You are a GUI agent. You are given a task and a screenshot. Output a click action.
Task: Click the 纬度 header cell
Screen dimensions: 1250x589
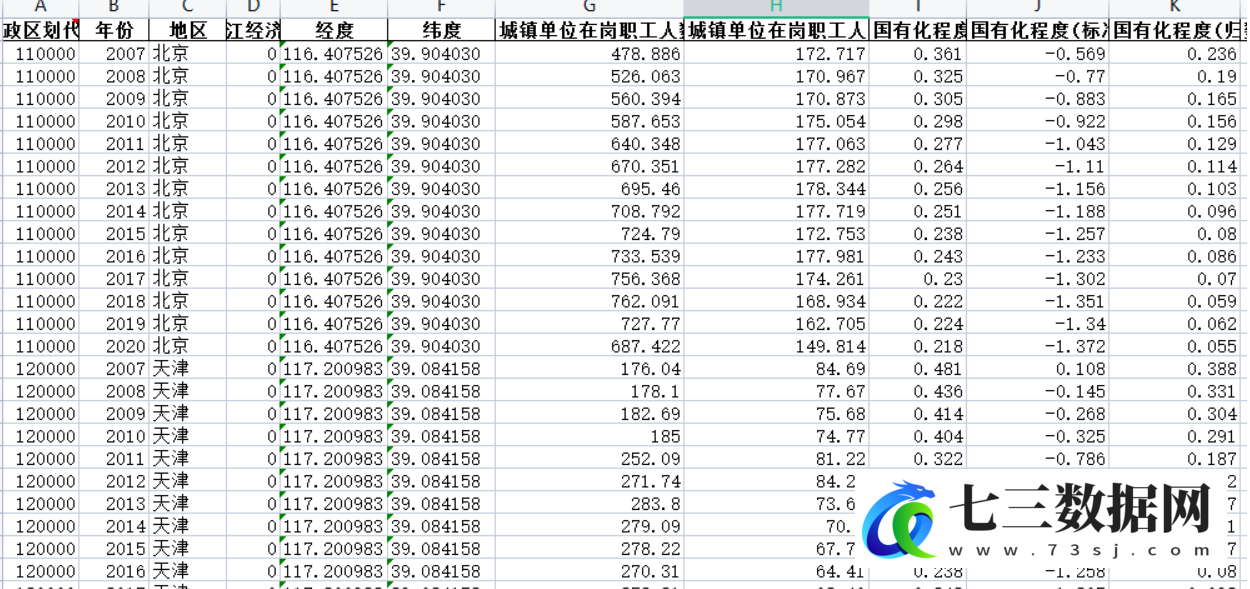(440, 30)
